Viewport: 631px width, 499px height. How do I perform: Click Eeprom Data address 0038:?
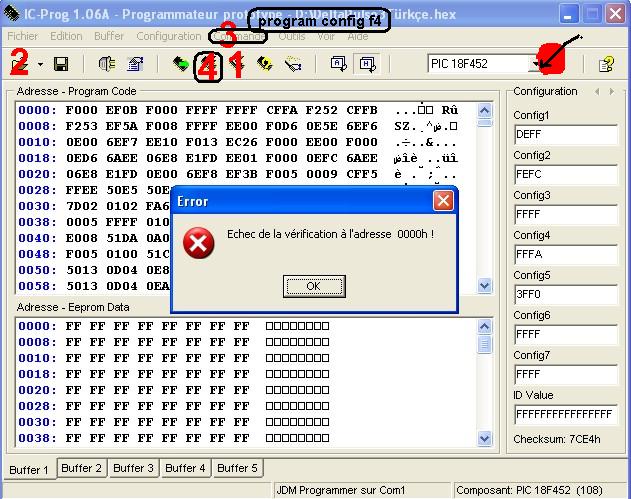37,438
